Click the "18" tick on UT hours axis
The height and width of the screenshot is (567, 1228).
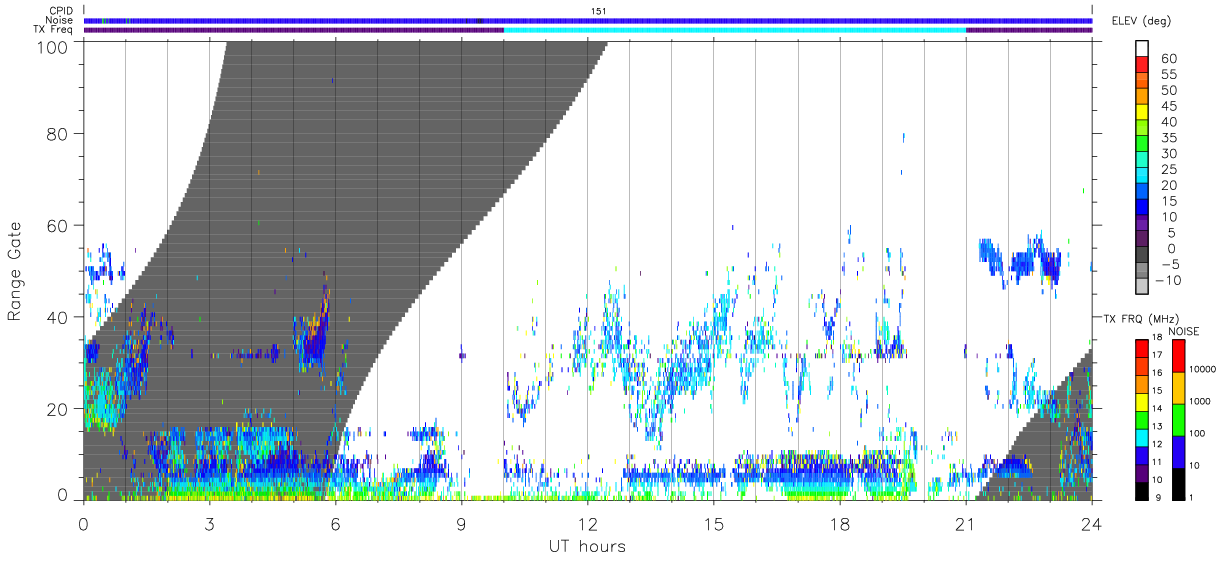[840, 524]
